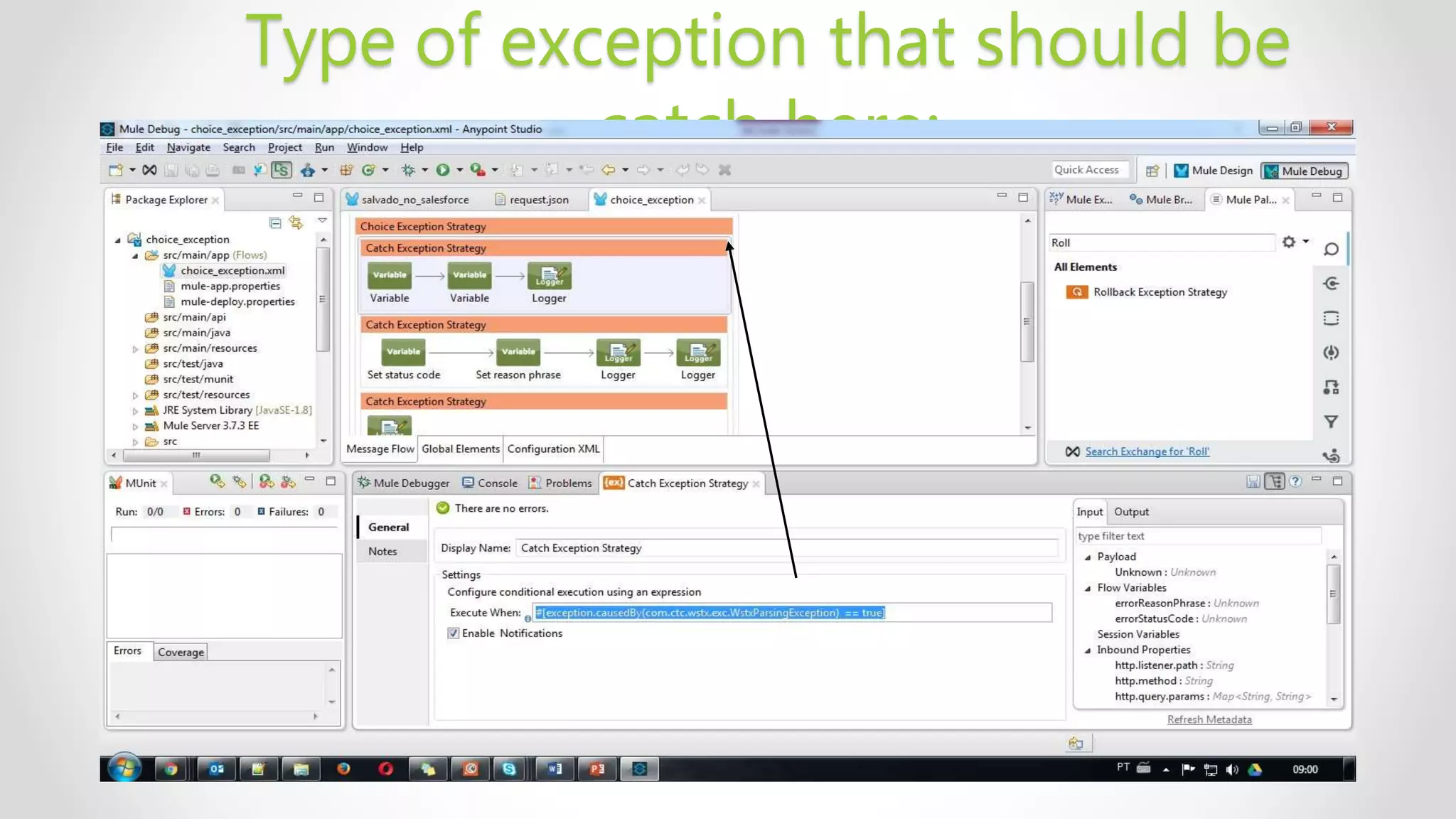Click the help question mark icon in properties
1456x819 pixels.
[1295, 481]
